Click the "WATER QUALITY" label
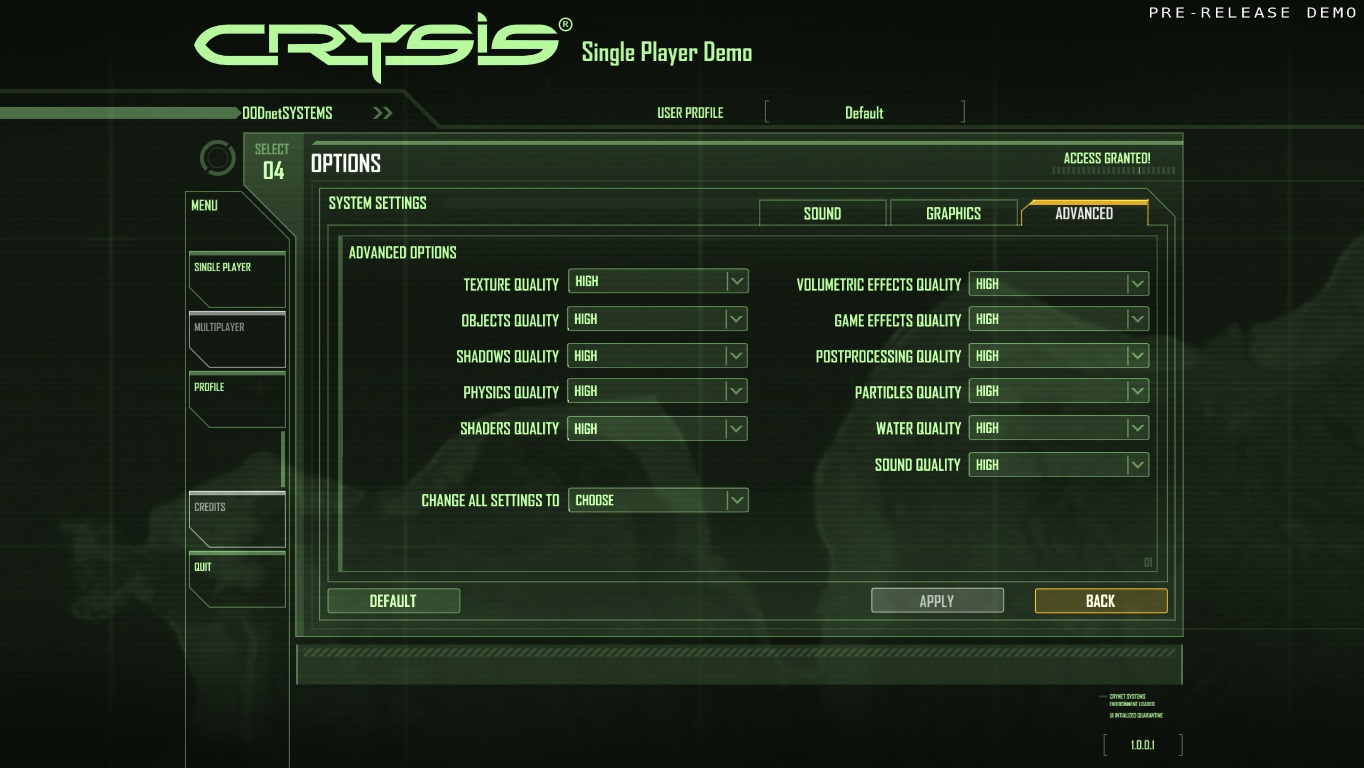This screenshot has height=768, width=1364. [x=919, y=428]
